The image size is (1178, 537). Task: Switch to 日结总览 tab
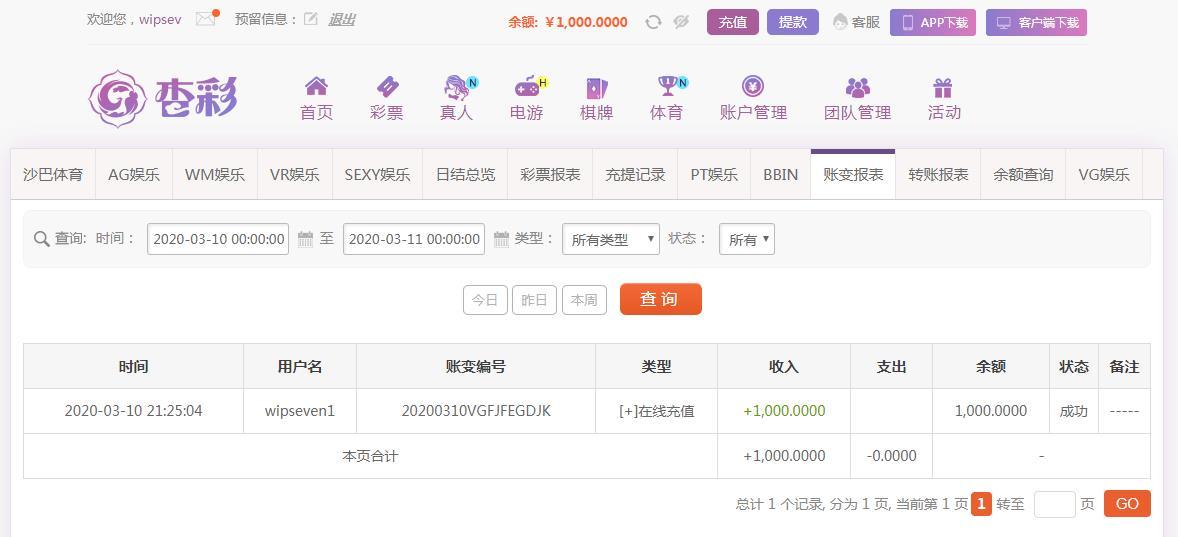[x=465, y=175]
